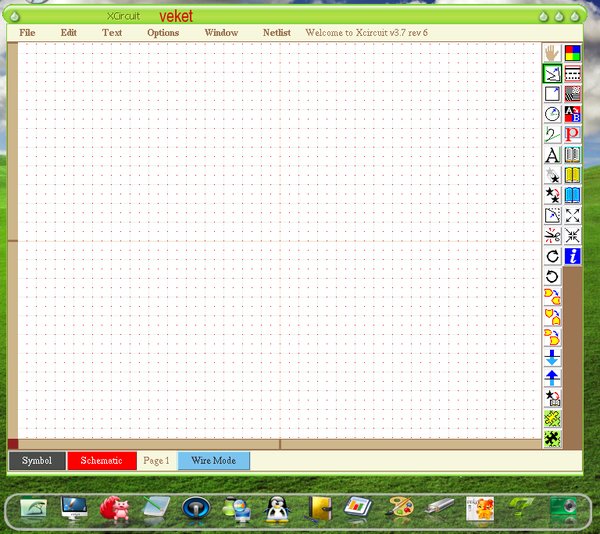600x534 pixels.
Task: Open the File menu
Action: 27,33
